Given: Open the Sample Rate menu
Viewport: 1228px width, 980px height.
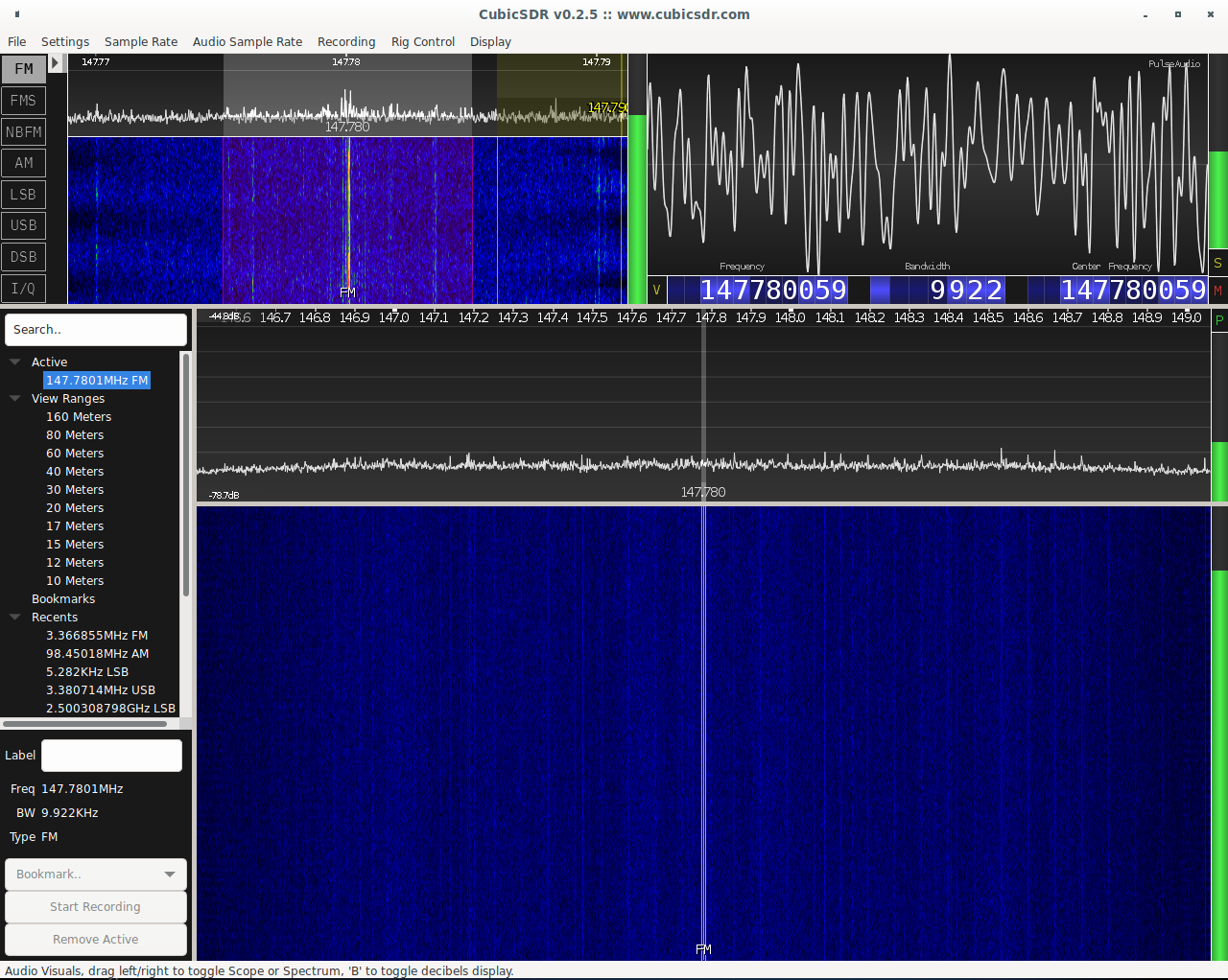Looking at the screenshot, I should point(141,42).
